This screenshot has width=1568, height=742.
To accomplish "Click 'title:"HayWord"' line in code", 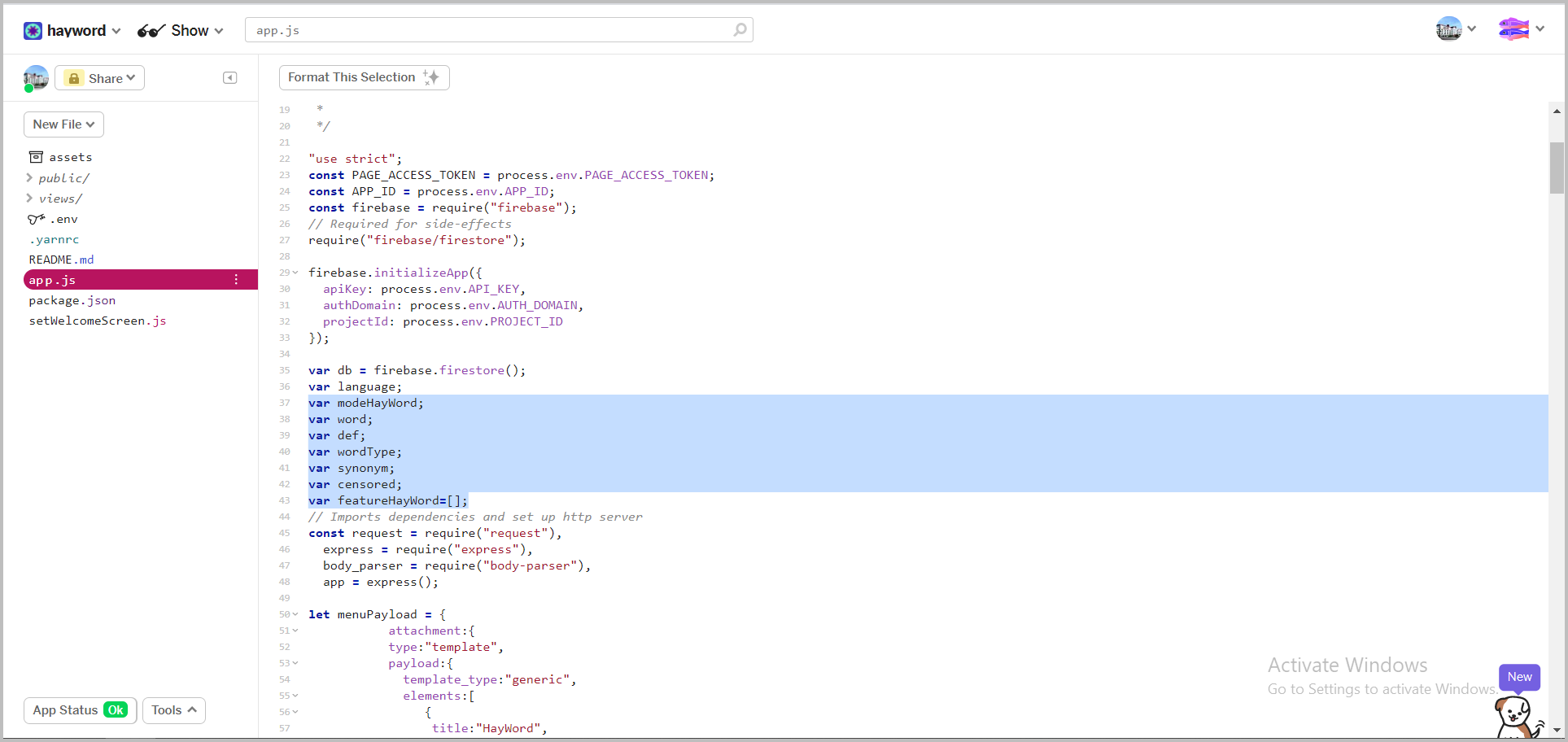I will click(489, 728).
